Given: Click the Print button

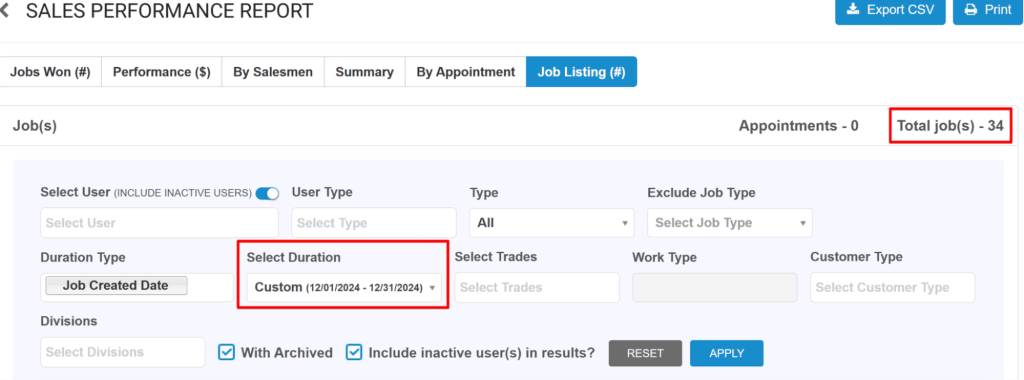Looking at the screenshot, I should point(988,10).
